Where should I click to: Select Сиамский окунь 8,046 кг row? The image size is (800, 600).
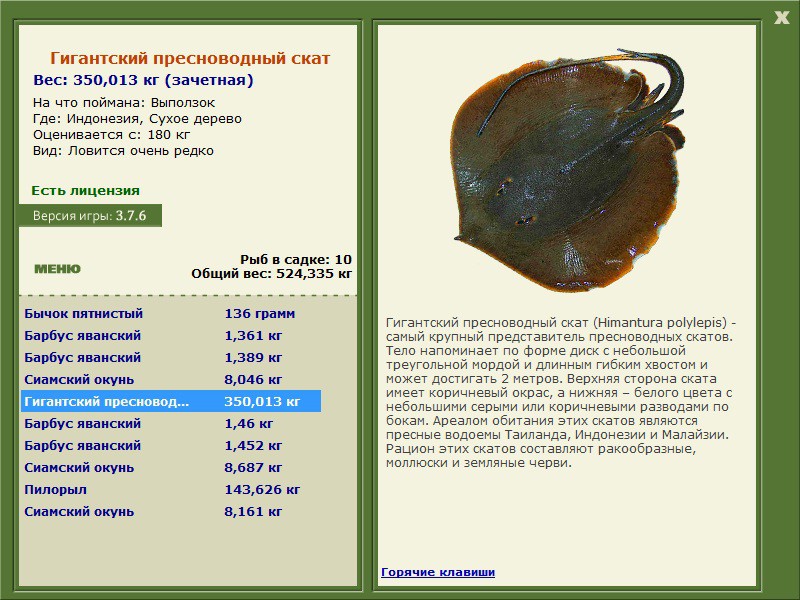(x=171, y=380)
